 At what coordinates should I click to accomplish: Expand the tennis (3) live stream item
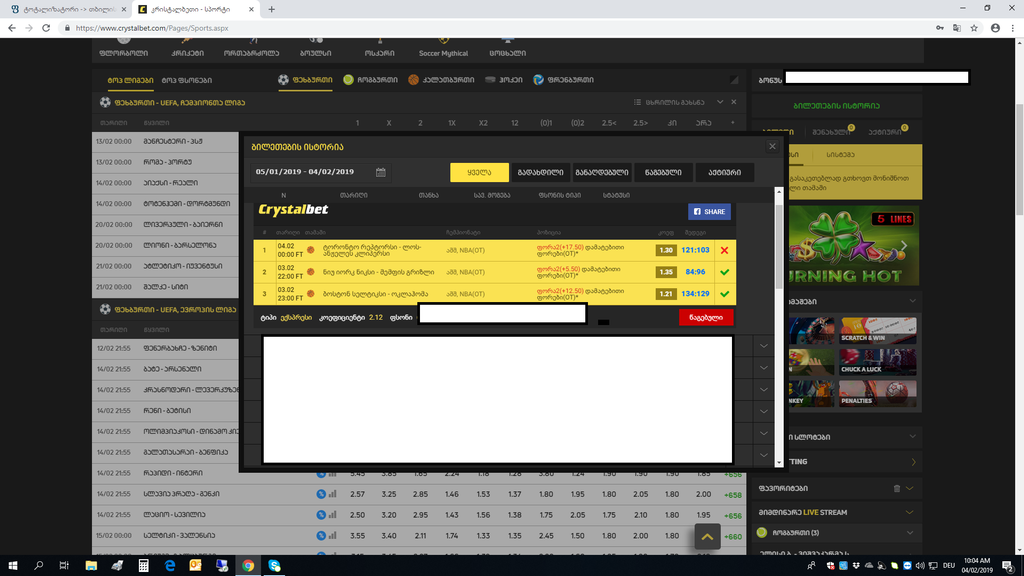click(x=909, y=533)
